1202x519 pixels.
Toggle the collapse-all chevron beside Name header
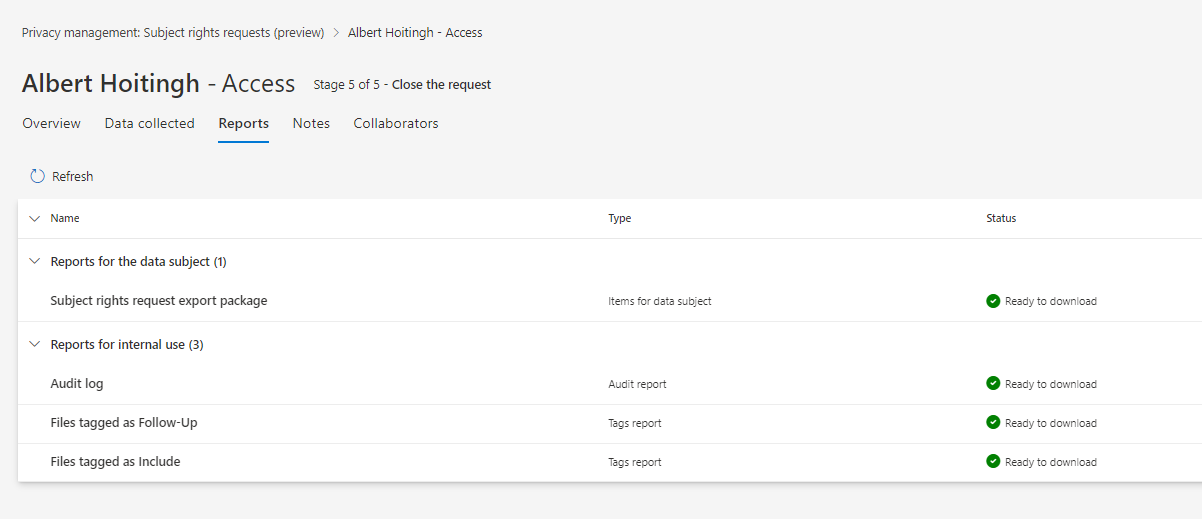(x=35, y=218)
